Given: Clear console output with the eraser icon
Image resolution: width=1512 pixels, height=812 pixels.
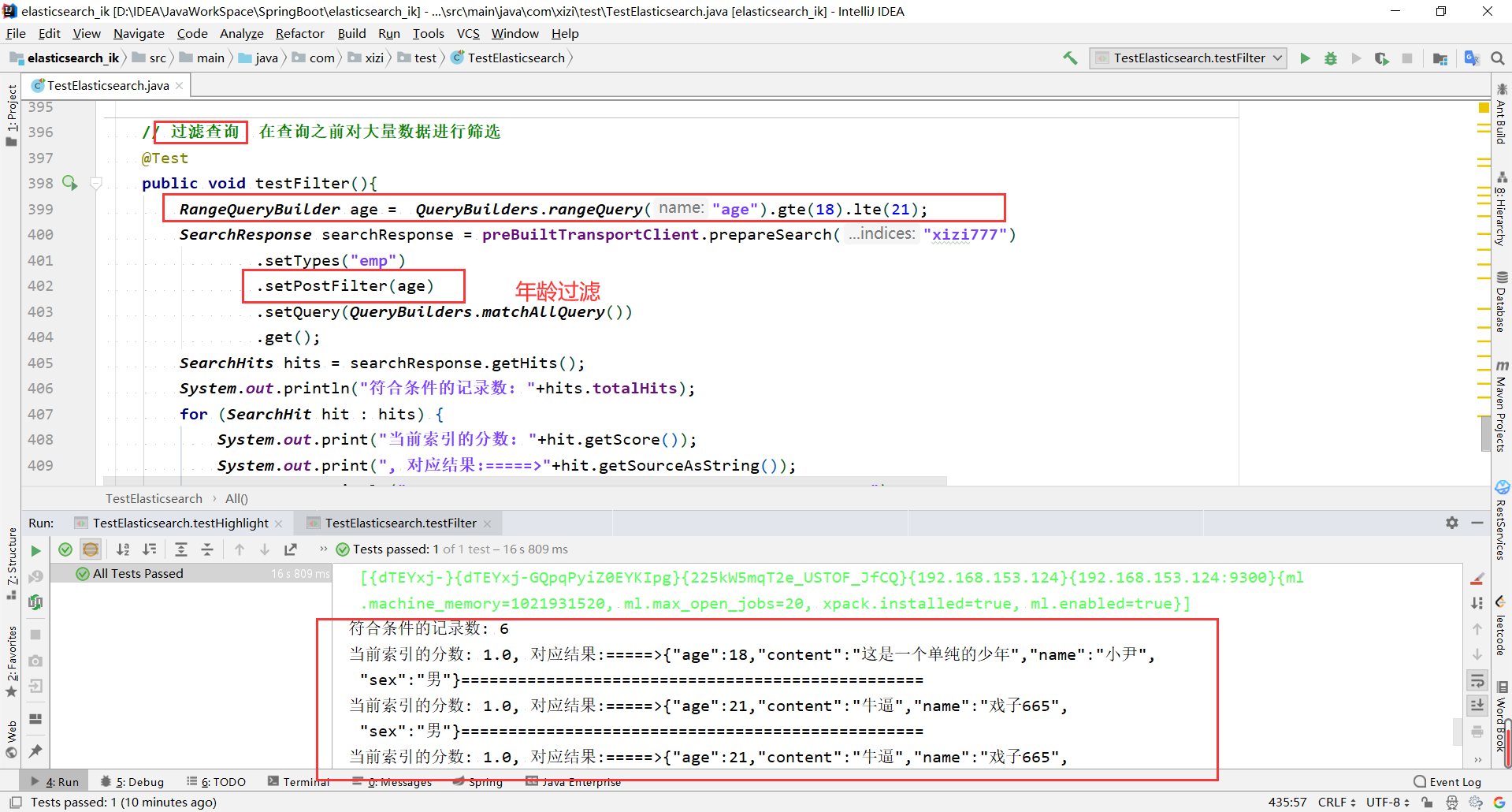Looking at the screenshot, I should click(1477, 579).
